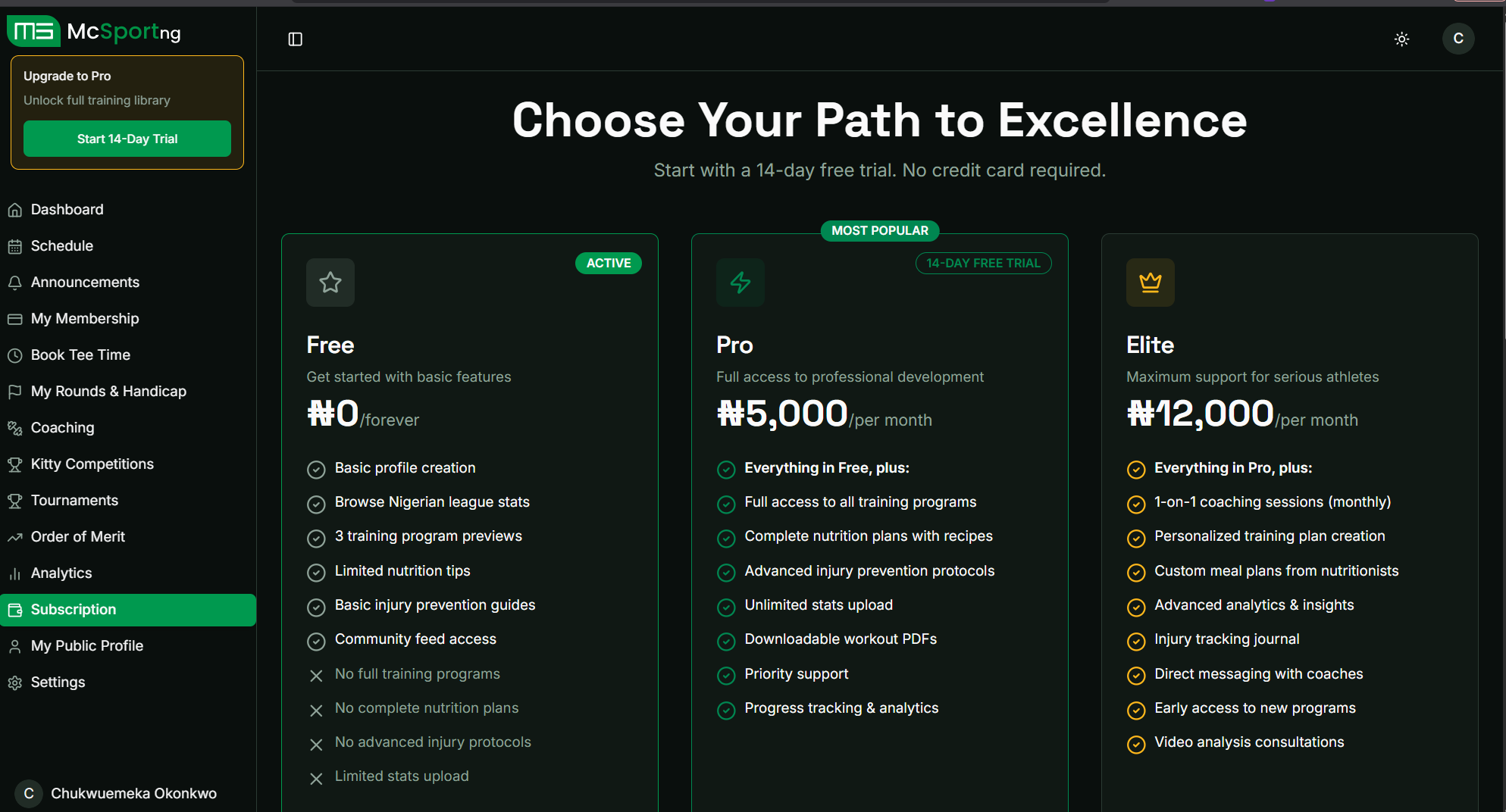1506x812 pixels.
Task: Open Kitty Competitions trophy icon
Action: pos(15,464)
